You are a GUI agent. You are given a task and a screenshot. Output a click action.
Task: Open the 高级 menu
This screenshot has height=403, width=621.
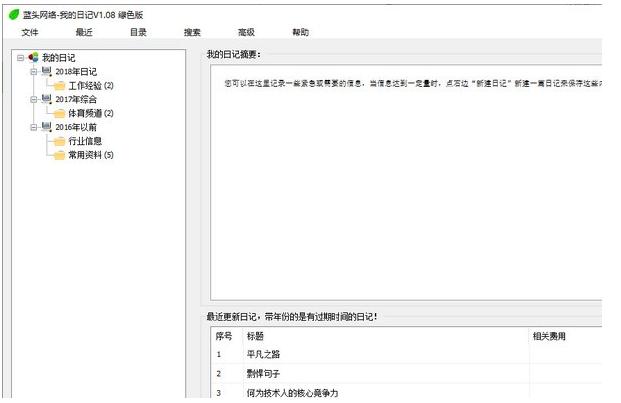[x=246, y=32]
